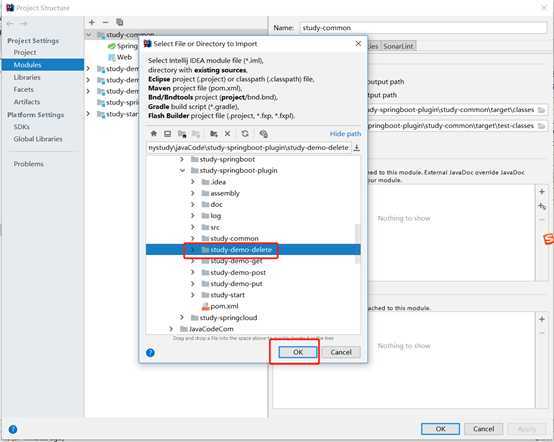
Task: Expand the study-demo-get folder
Action: coord(193,261)
